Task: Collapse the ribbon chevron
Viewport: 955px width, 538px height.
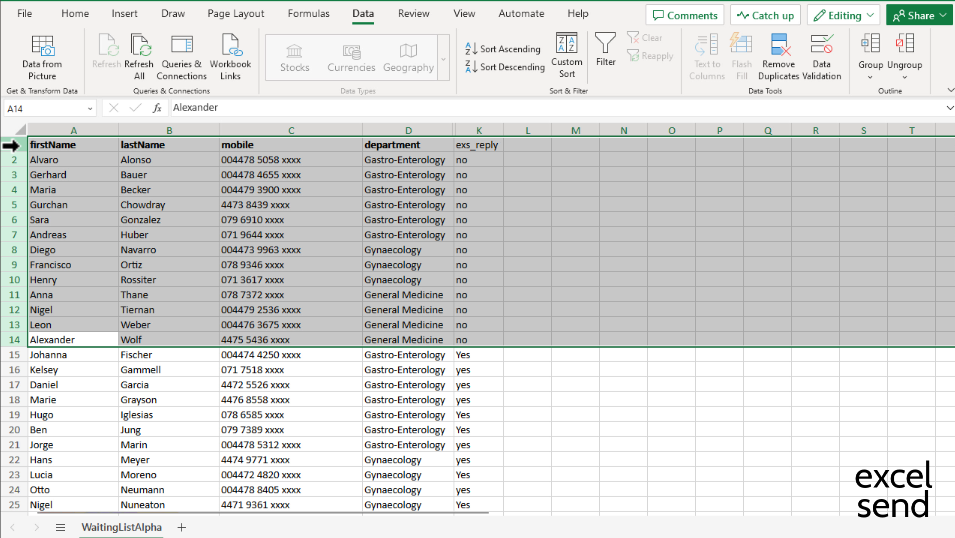Action: [950, 90]
